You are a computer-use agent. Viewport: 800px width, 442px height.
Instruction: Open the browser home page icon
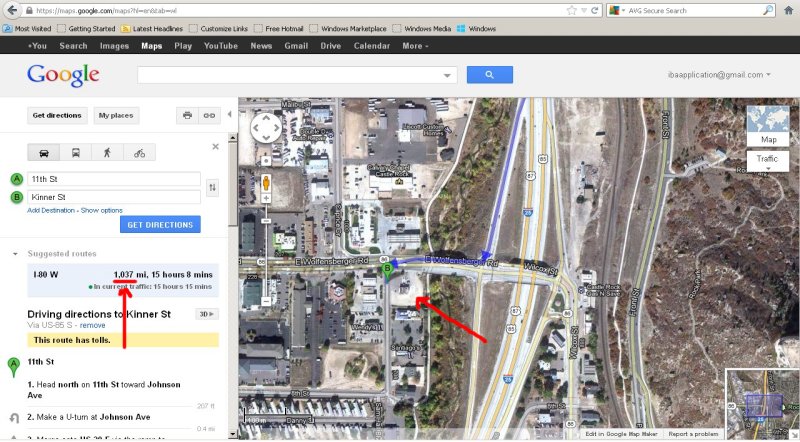(x=789, y=10)
